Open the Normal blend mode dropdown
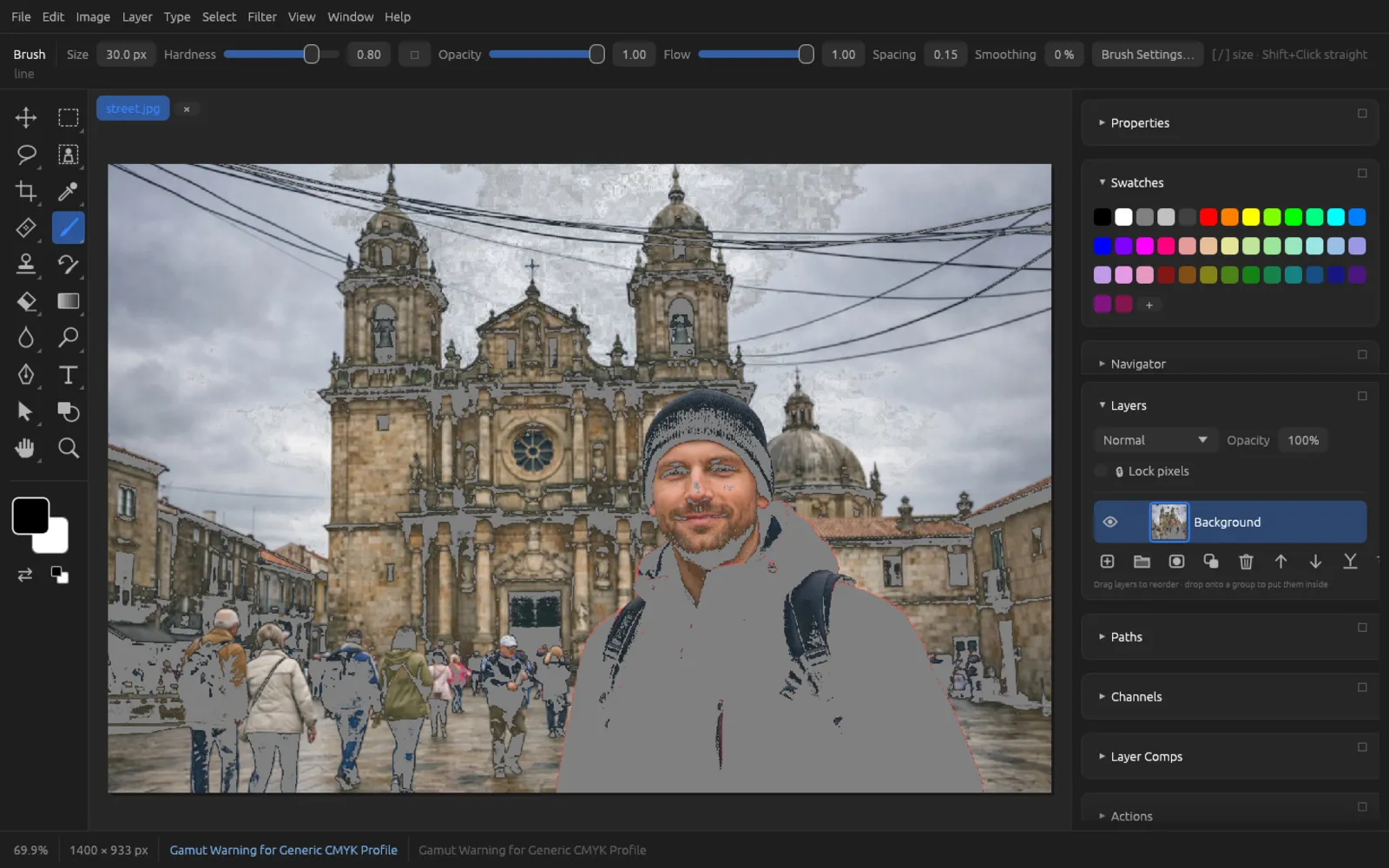 [x=1155, y=440]
